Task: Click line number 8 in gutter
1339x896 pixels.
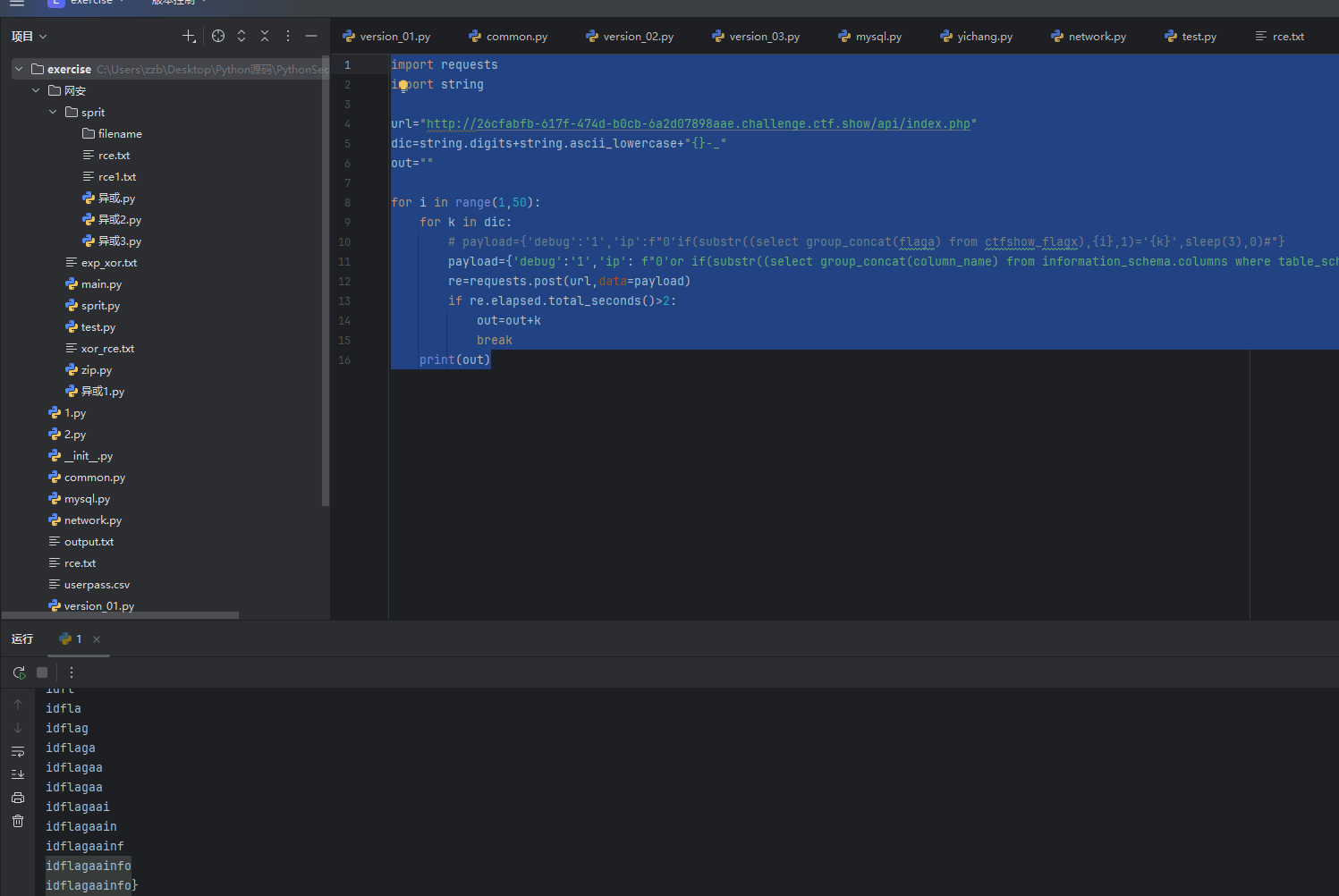Action: coord(347,203)
